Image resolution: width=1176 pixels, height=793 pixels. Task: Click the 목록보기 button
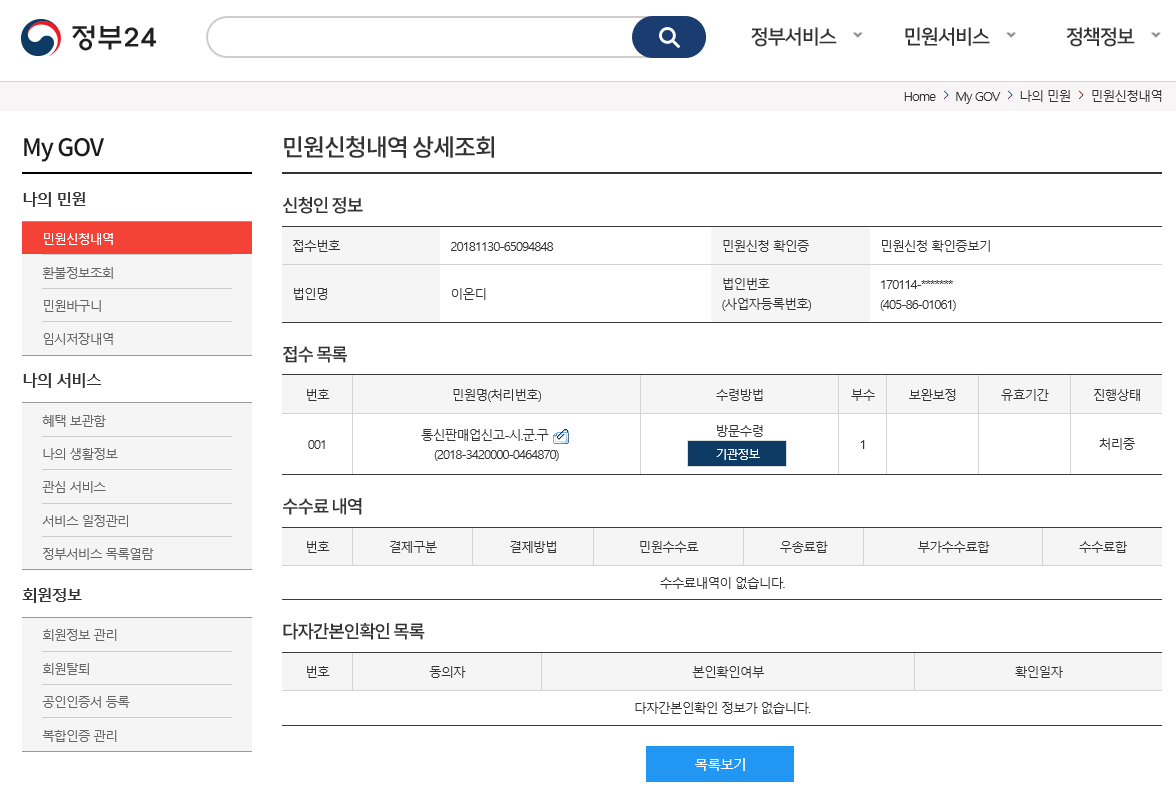coord(719,764)
